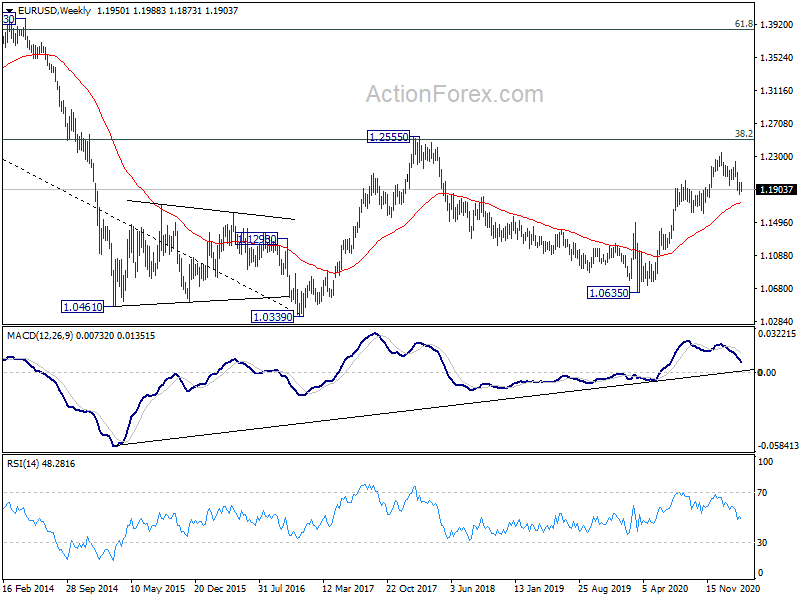This screenshot has width=800, height=600.
Task: Click the 16 Feb 2014 date label
Action: (x=29, y=589)
